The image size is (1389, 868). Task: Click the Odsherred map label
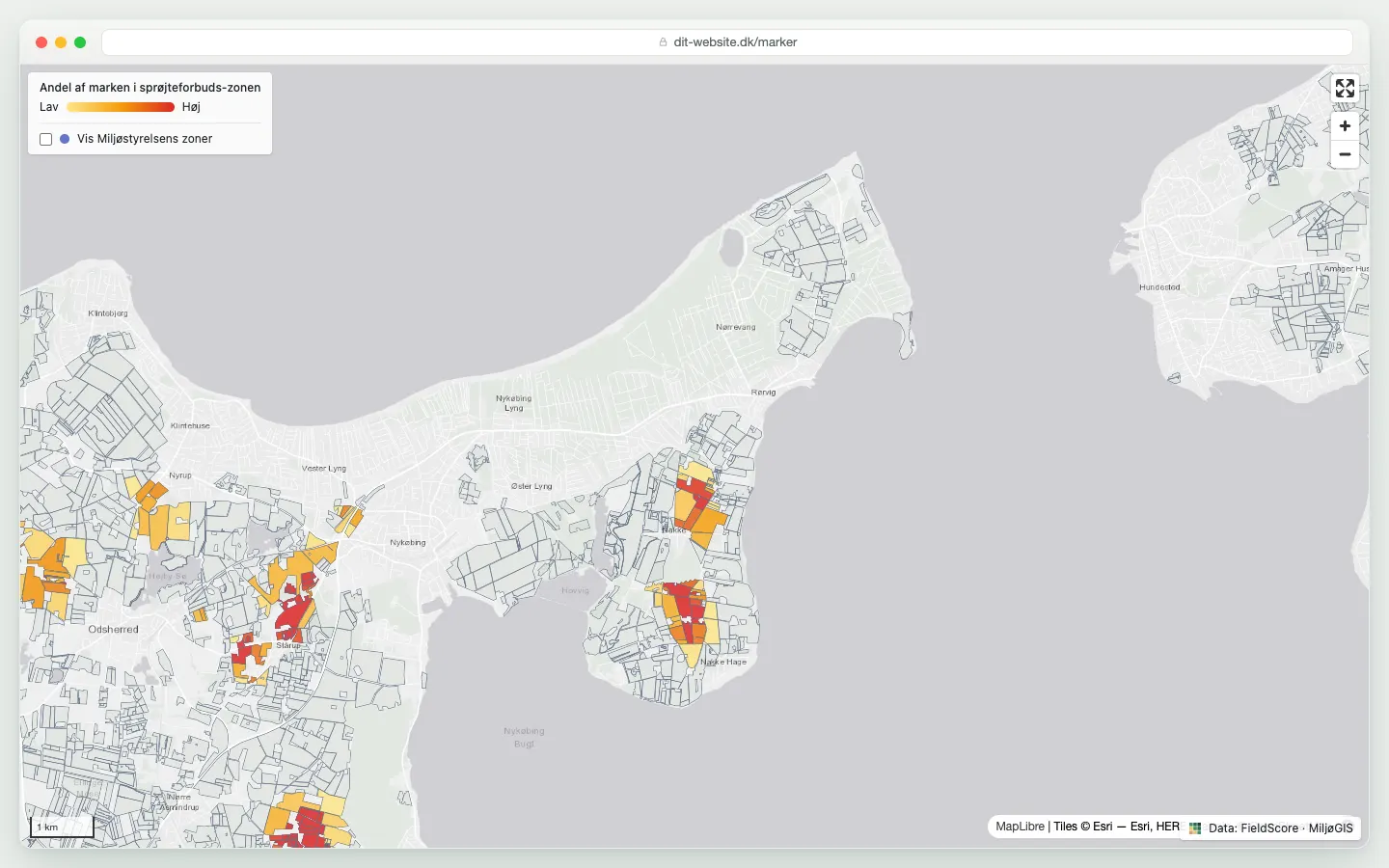pos(113,629)
